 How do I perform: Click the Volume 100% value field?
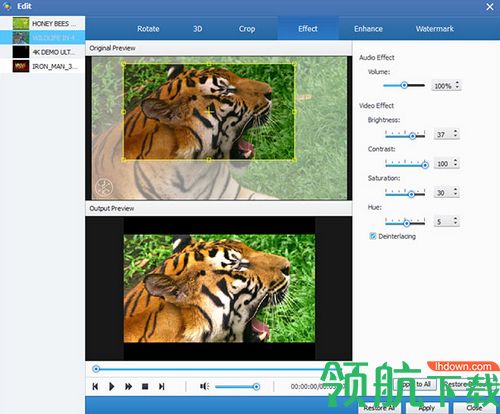coord(443,86)
